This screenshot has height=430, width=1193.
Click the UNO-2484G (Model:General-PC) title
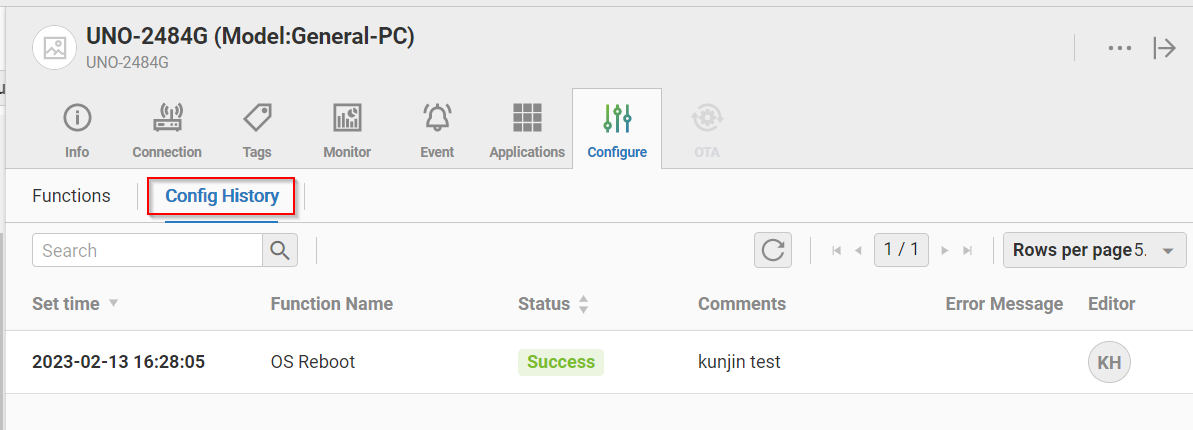(x=250, y=37)
